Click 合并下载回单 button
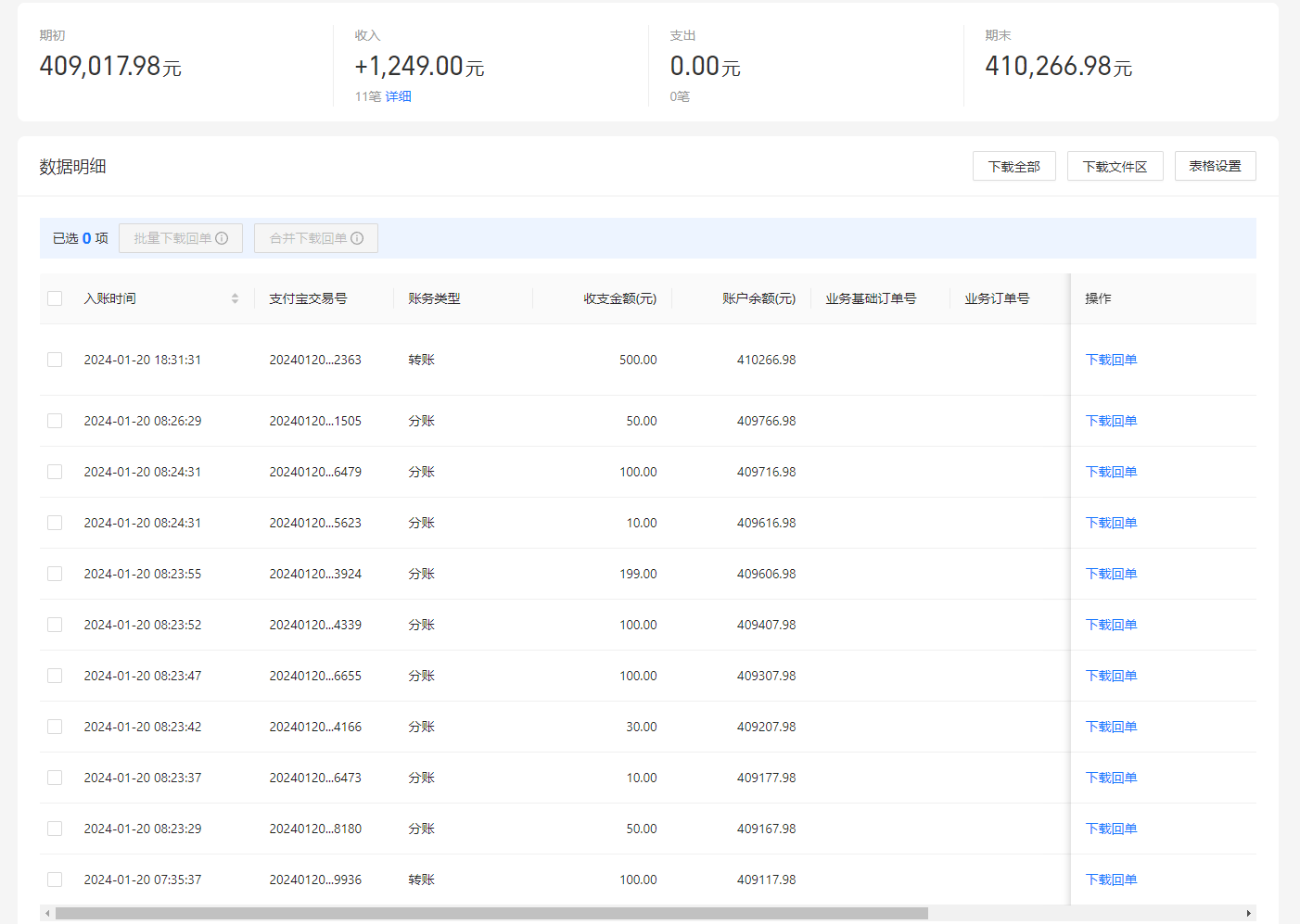1300x924 pixels. pyautogui.click(x=316, y=238)
